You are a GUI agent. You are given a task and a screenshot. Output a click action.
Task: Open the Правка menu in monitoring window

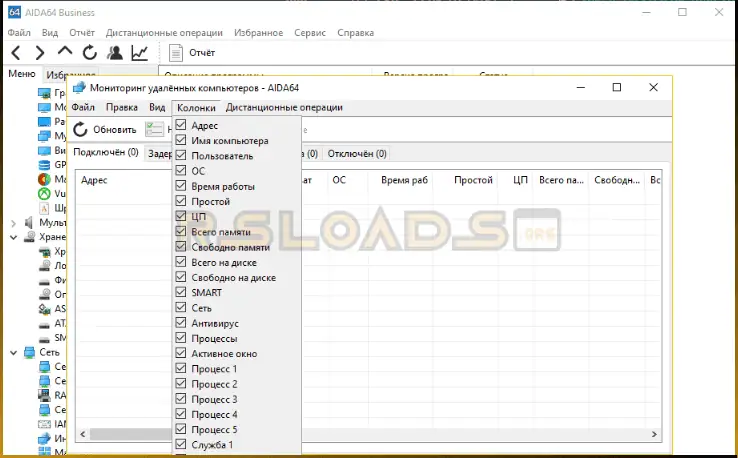coord(122,107)
